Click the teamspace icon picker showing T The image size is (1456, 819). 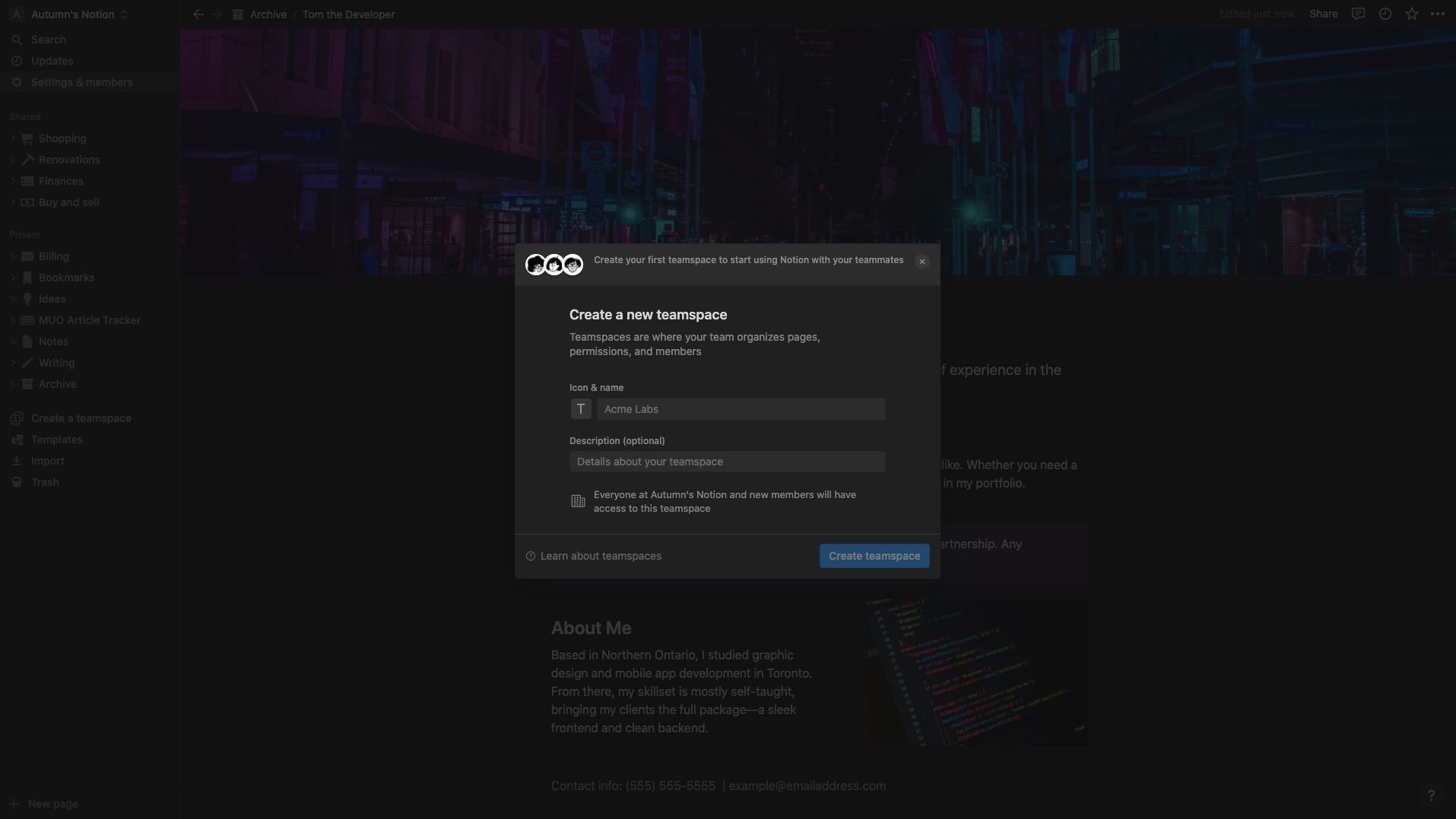581,409
